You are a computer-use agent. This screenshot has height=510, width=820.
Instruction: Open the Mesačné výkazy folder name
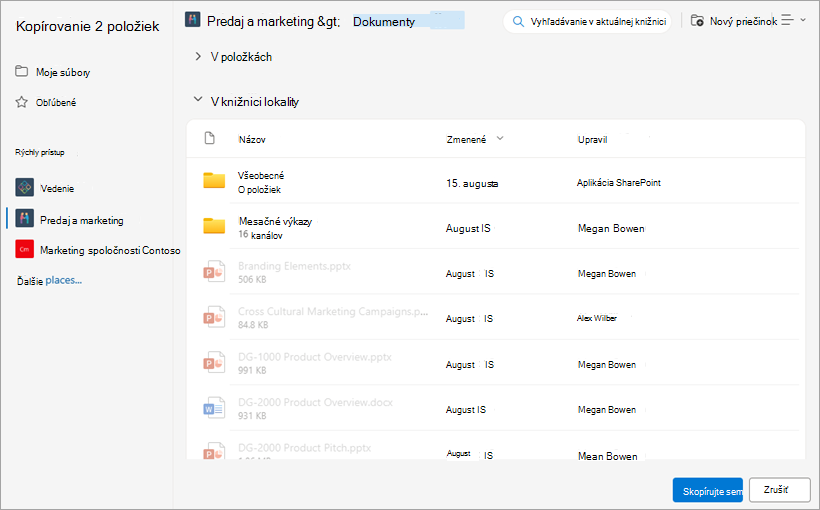click(275, 221)
